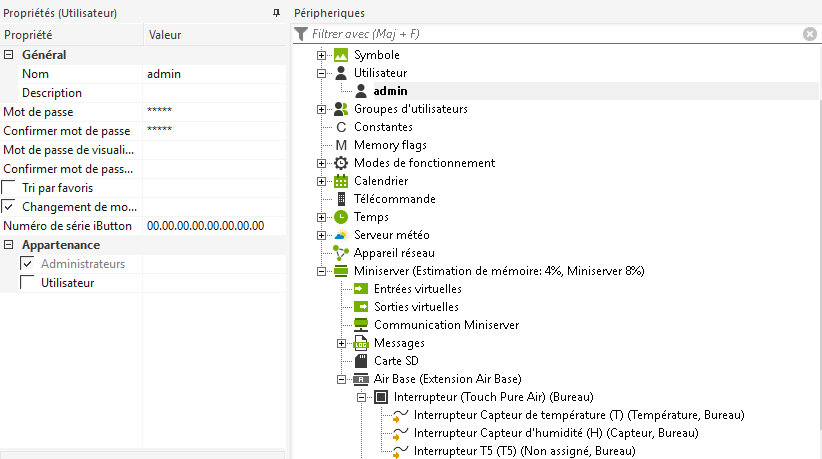Click the Communication Miniserver icon
This screenshot has height=459, width=822.
(x=361, y=325)
